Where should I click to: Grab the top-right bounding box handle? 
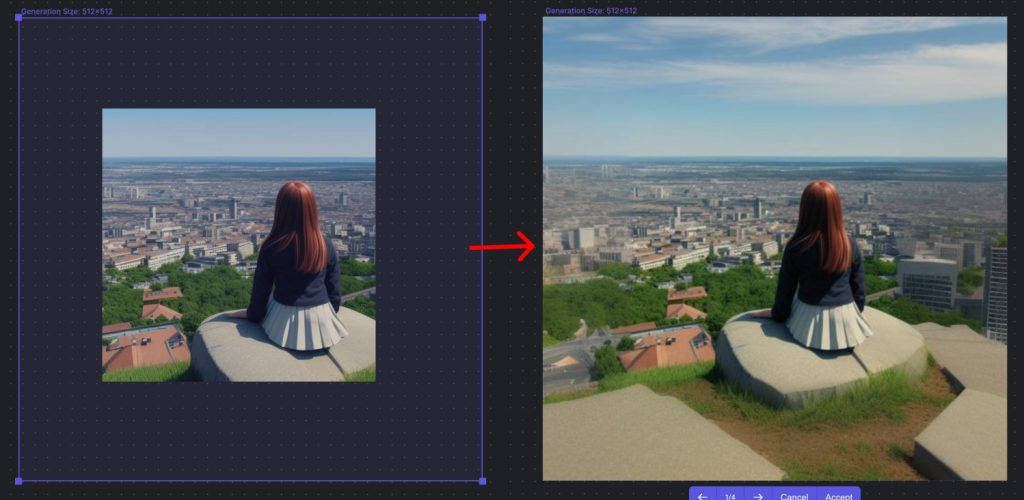(482, 18)
